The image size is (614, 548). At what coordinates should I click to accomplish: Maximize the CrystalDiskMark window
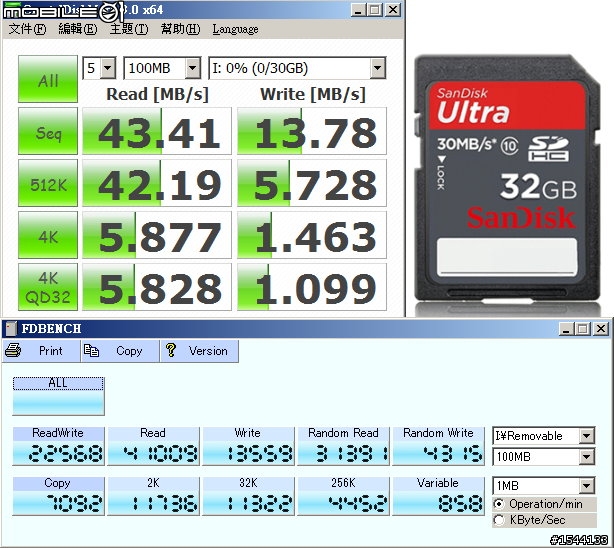point(374,10)
